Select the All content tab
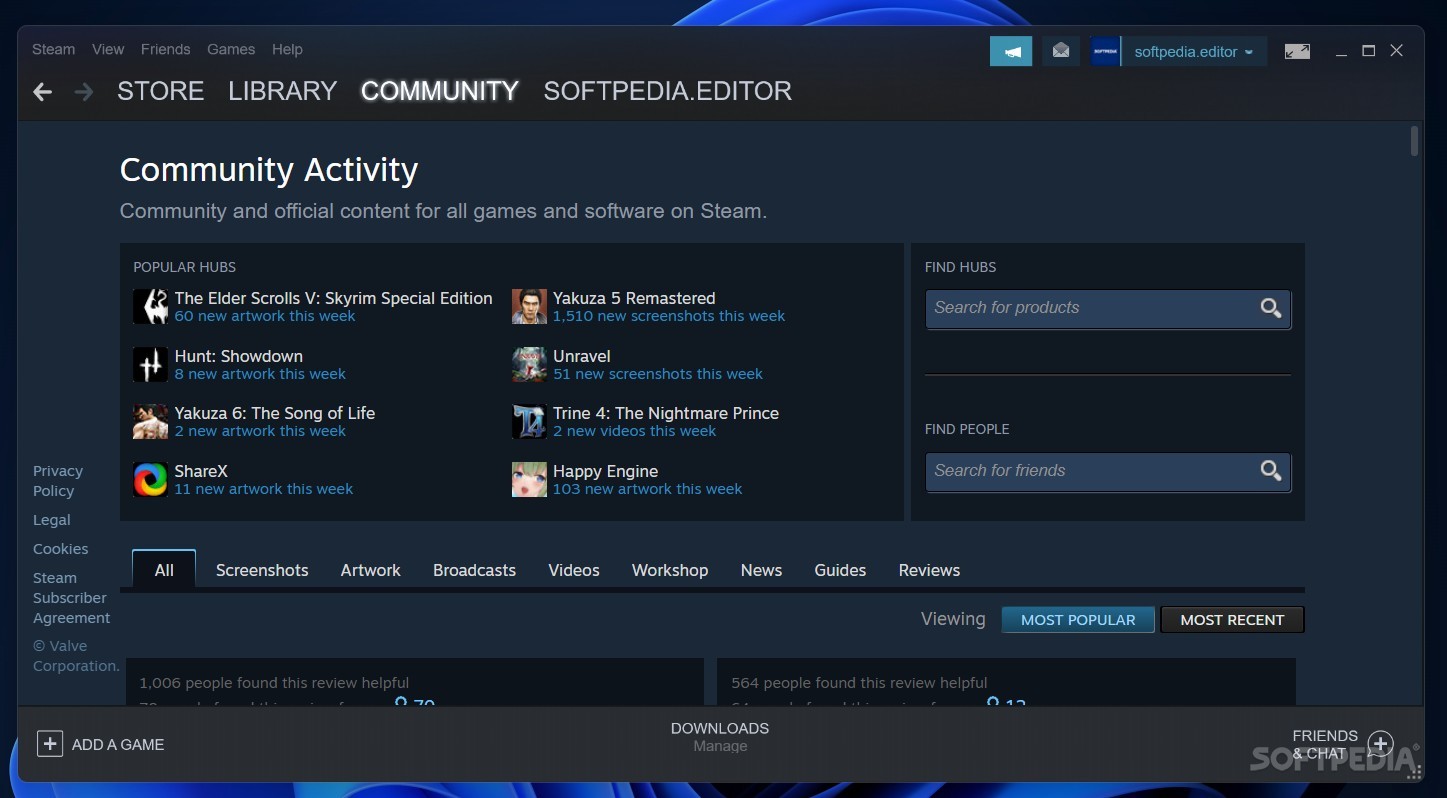 click(164, 570)
